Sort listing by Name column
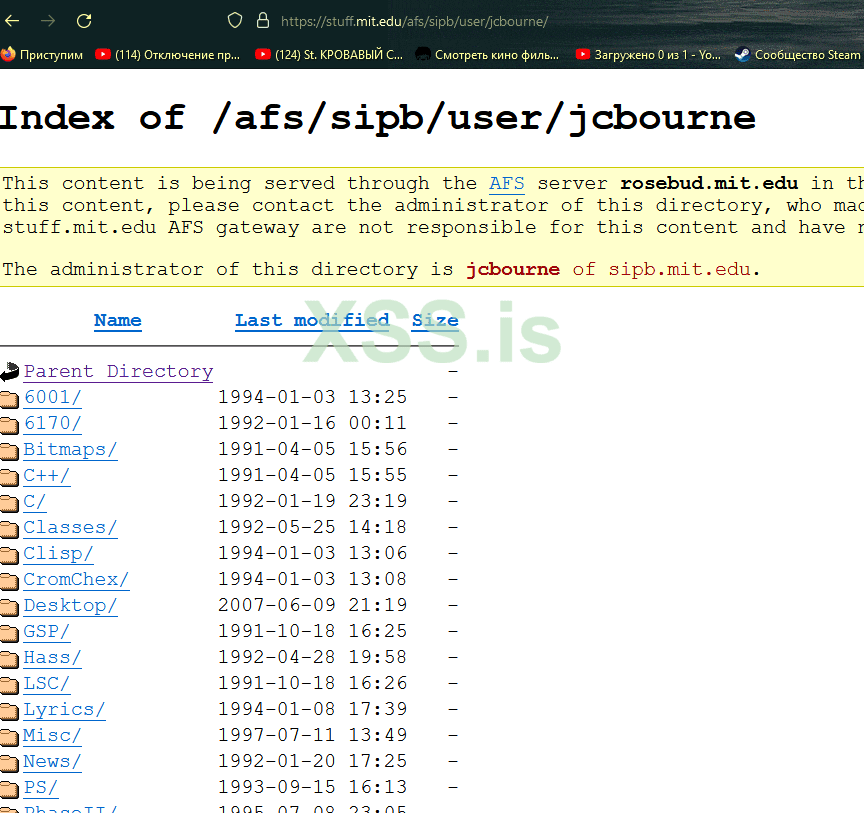The width and height of the screenshot is (864, 813). (117, 321)
